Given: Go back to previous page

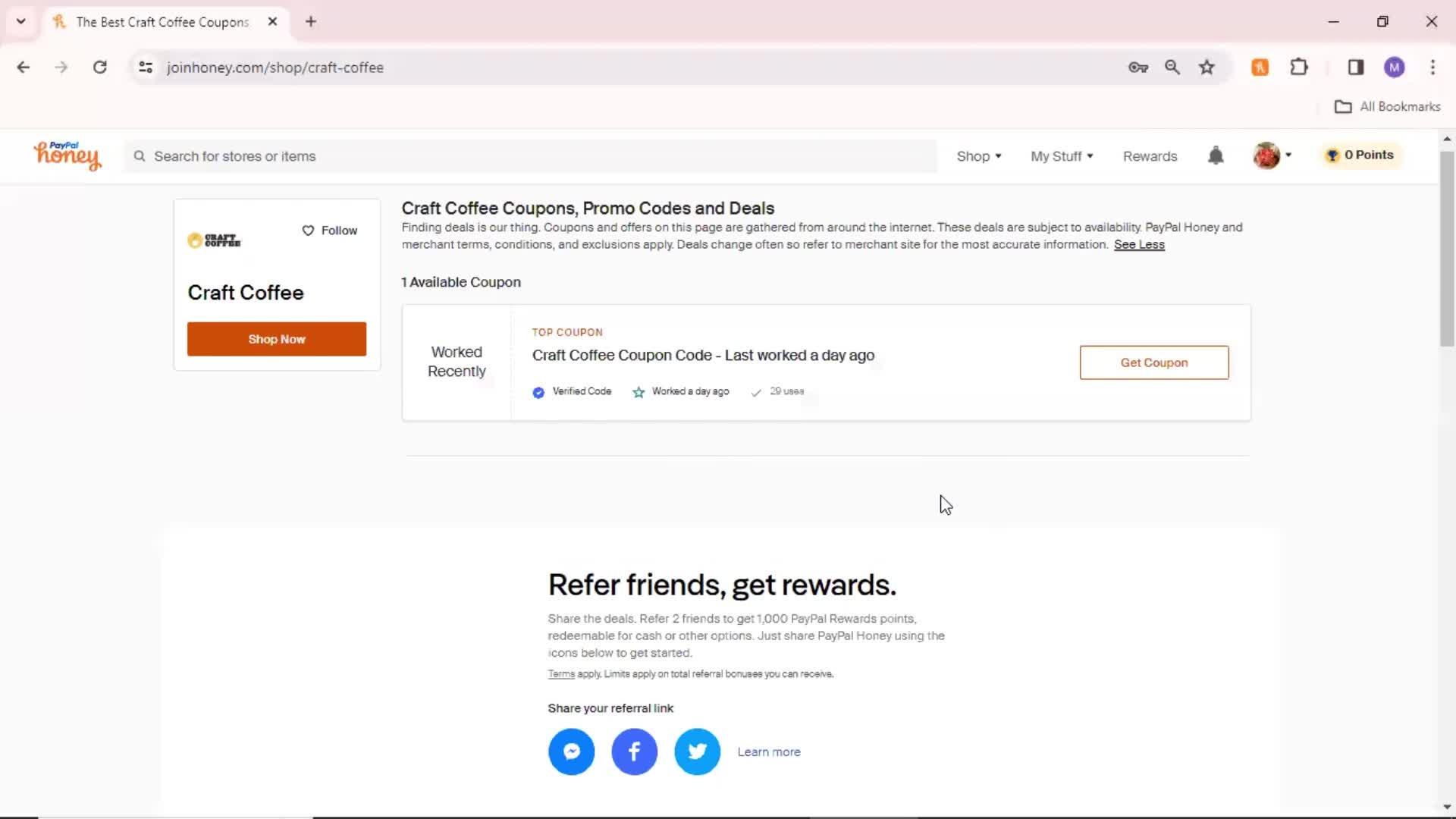Looking at the screenshot, I should click(24, 67).
